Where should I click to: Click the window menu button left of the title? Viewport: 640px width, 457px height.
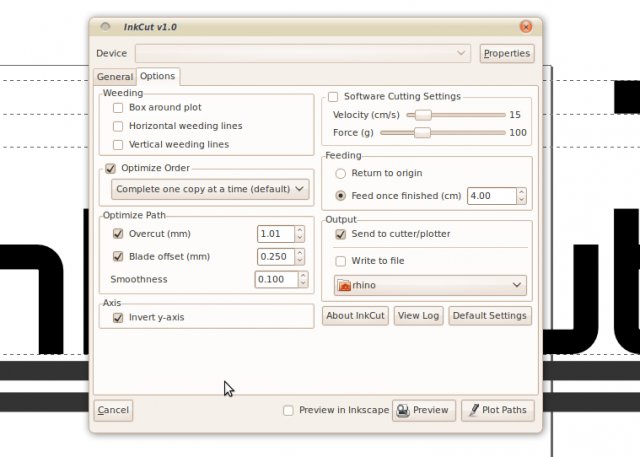click(x=105, y=27)
